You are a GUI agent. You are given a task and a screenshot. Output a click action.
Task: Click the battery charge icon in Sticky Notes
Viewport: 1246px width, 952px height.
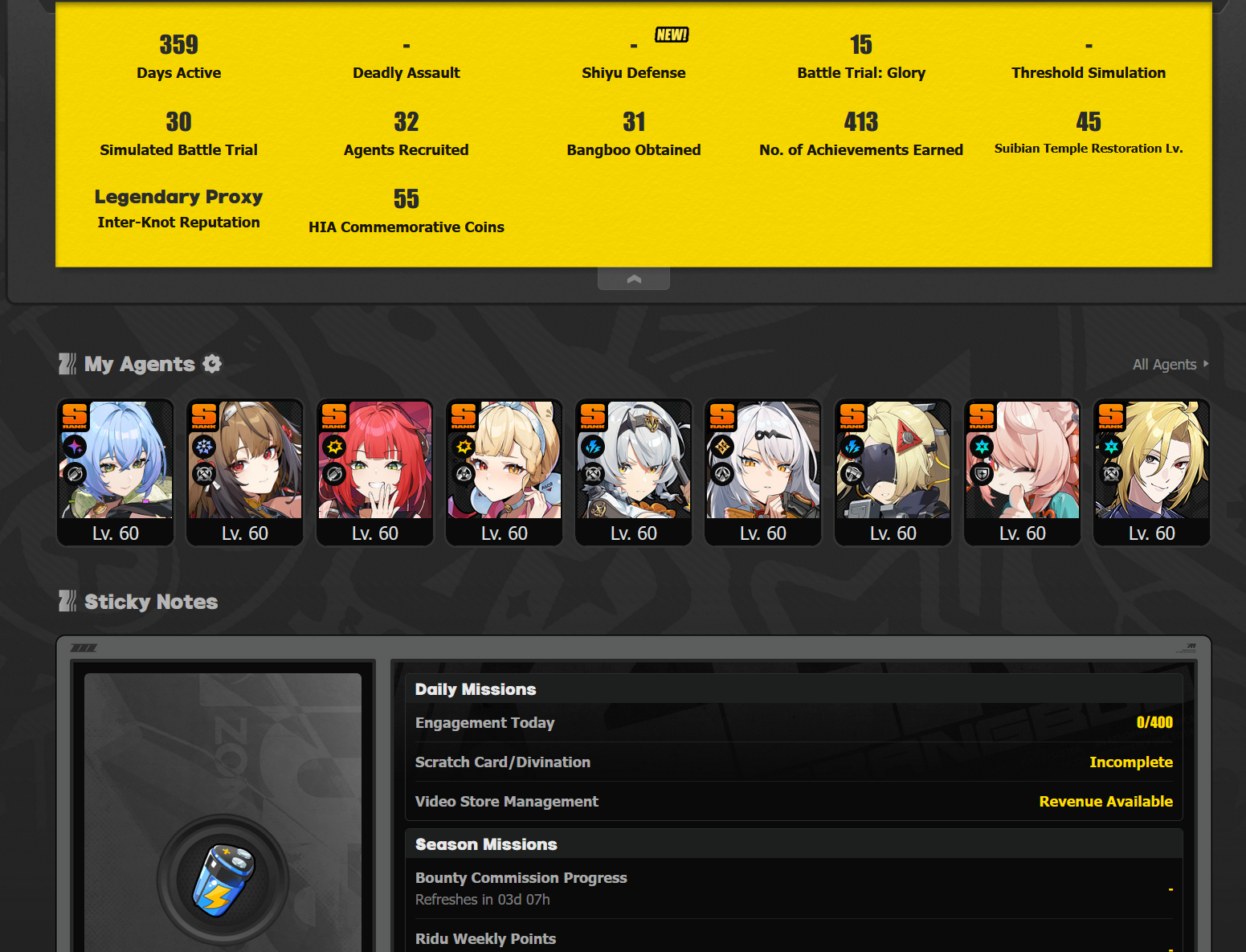223,880
